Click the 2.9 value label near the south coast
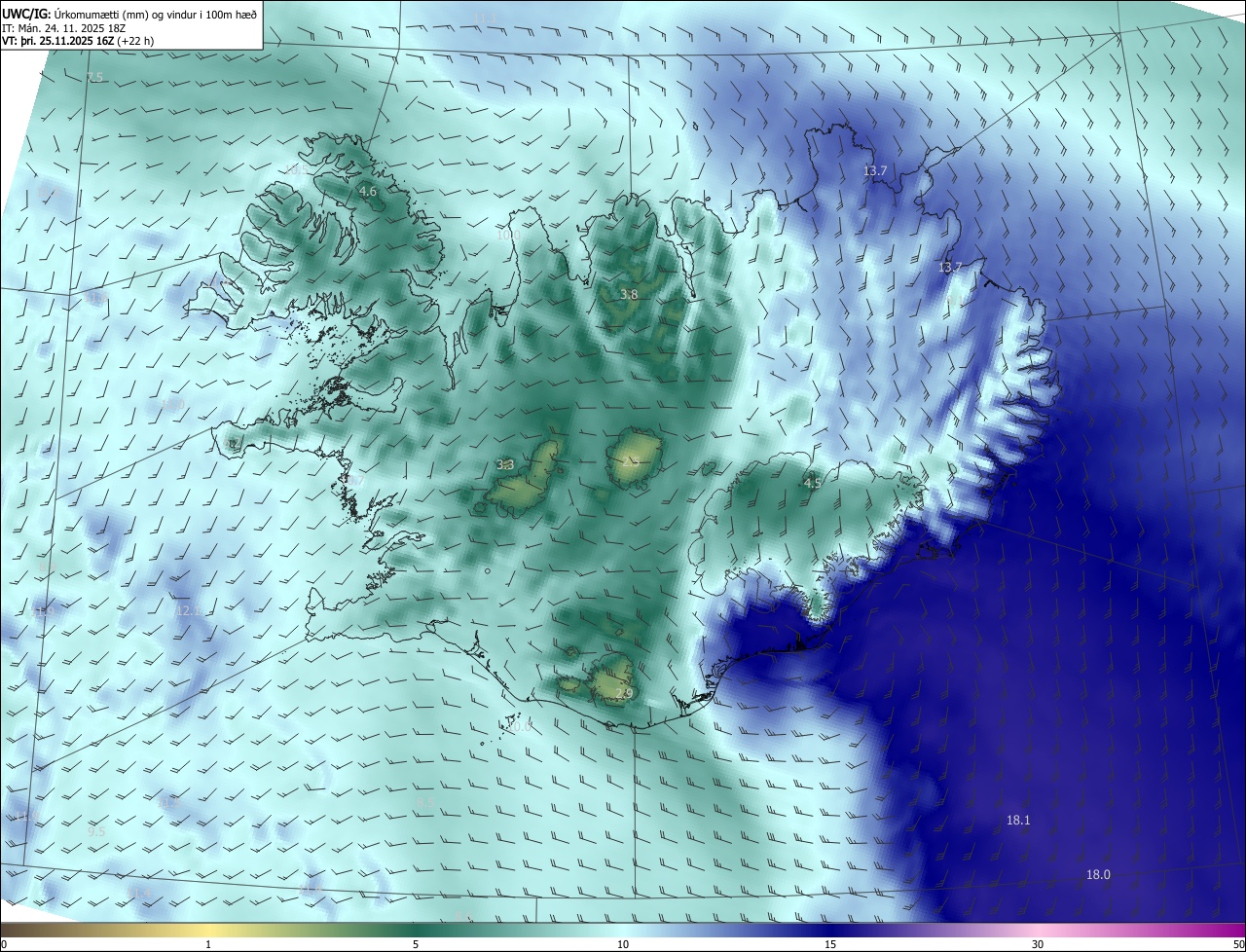This screenshot has height=952, width=1246. [x=625, y=694]
